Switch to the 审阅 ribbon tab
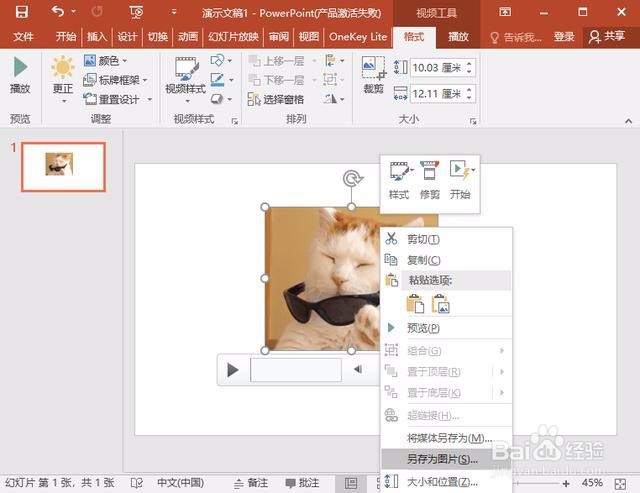Image resolution: width=640 pixels, height=493 pixels. [x=279, y=37]
